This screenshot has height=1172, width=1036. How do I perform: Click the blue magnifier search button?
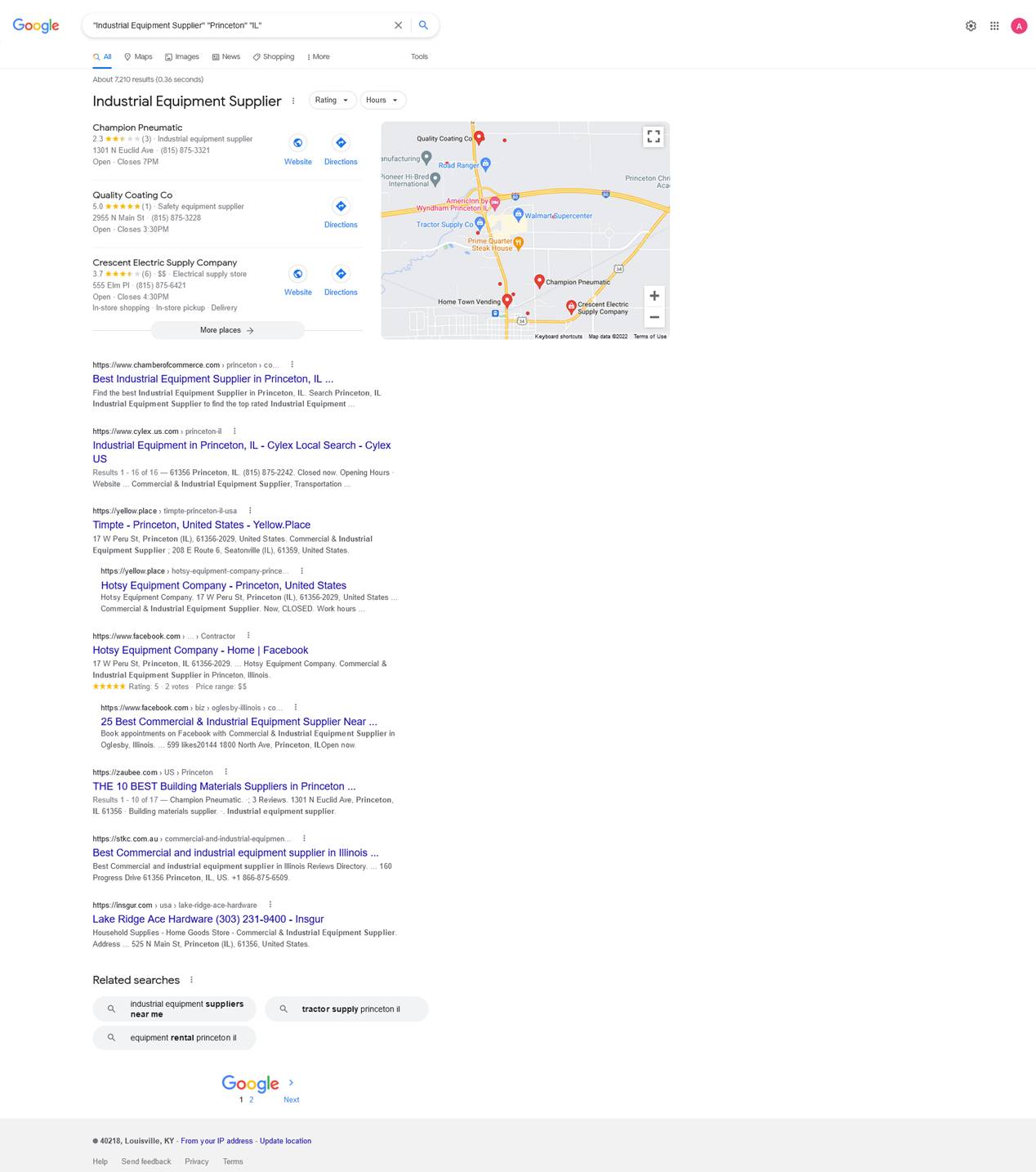tap(423, 25)
